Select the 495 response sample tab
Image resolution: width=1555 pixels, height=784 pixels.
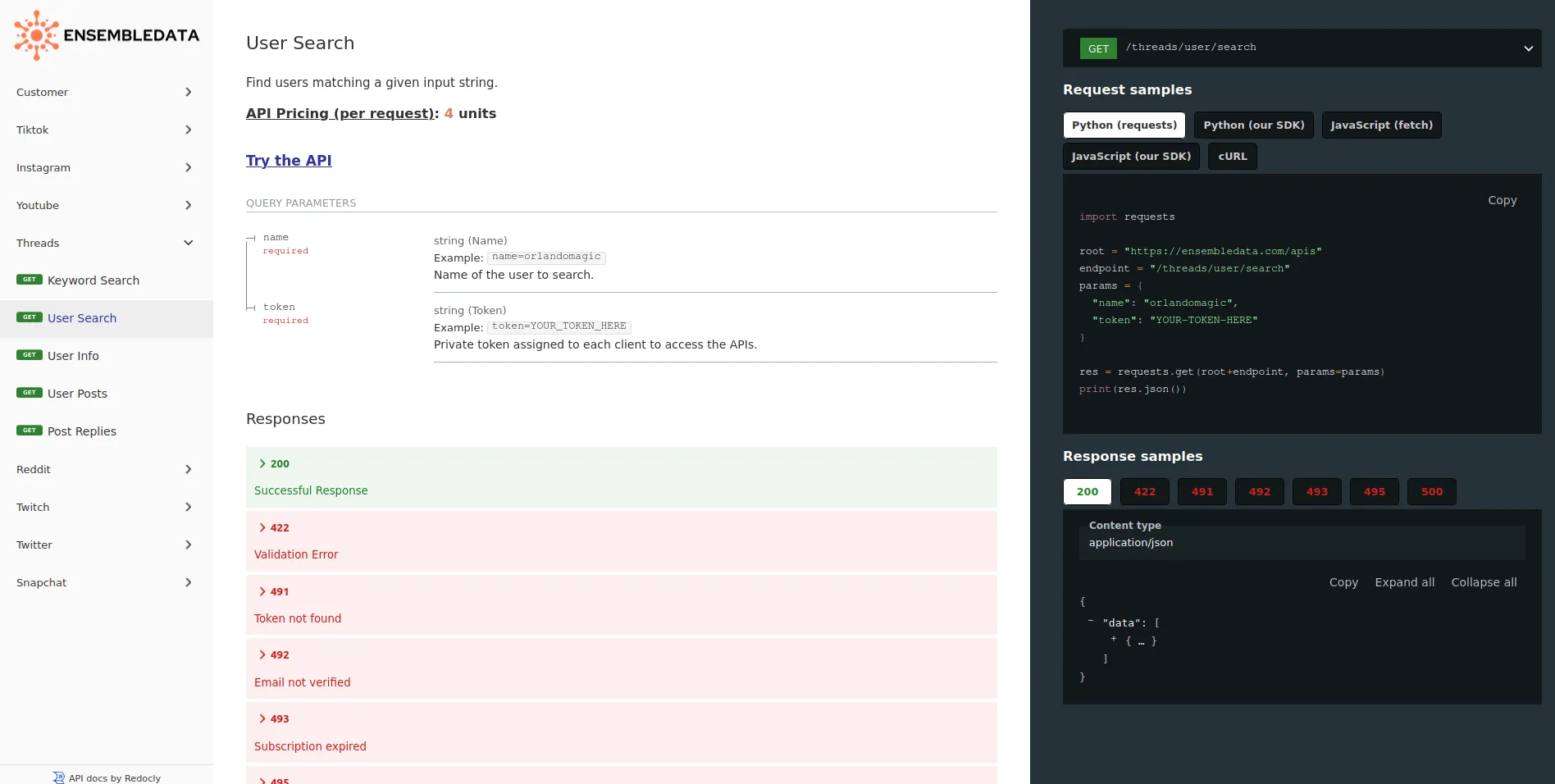[1375, 491]
